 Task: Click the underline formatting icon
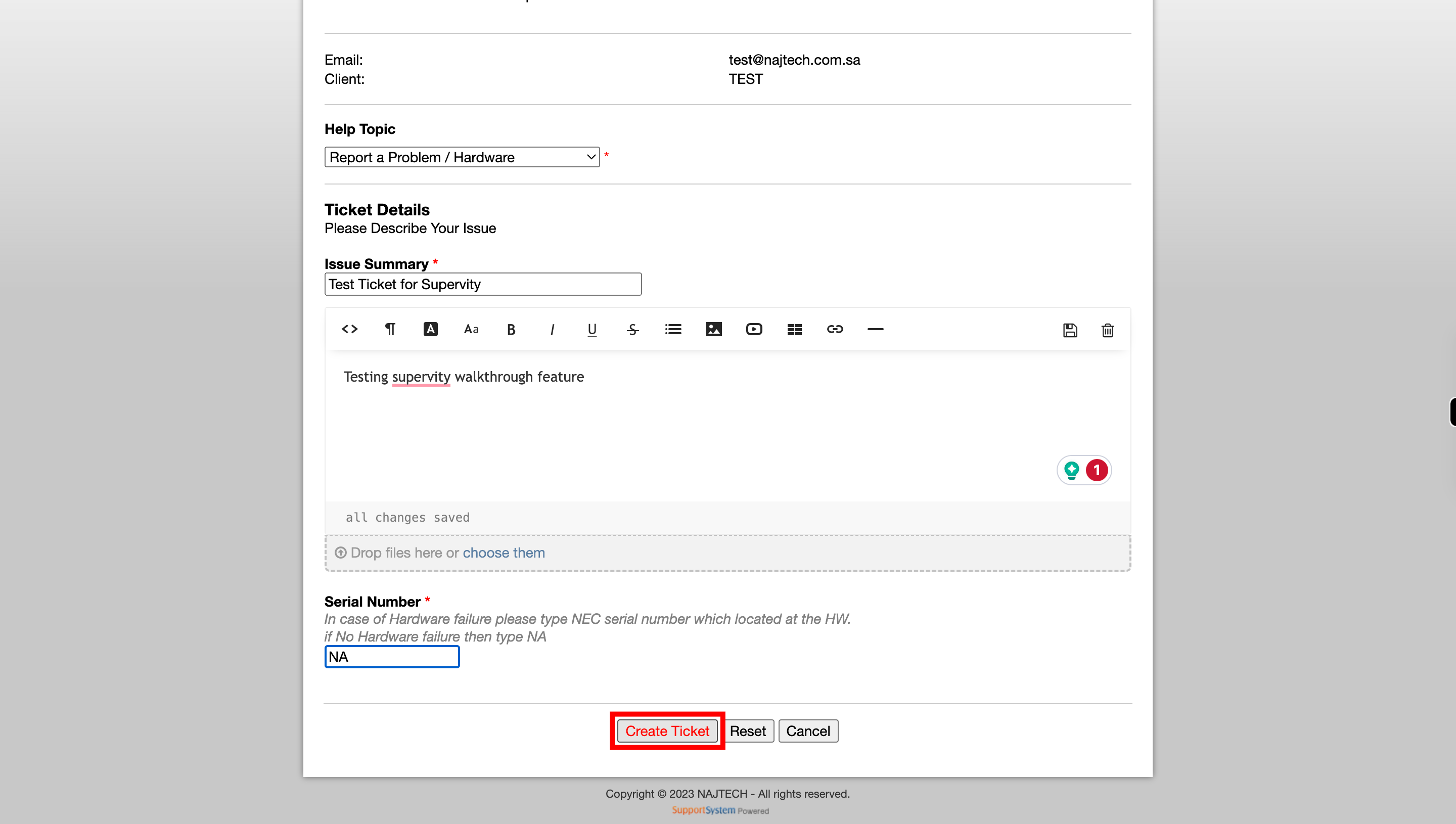pos(592,329)
